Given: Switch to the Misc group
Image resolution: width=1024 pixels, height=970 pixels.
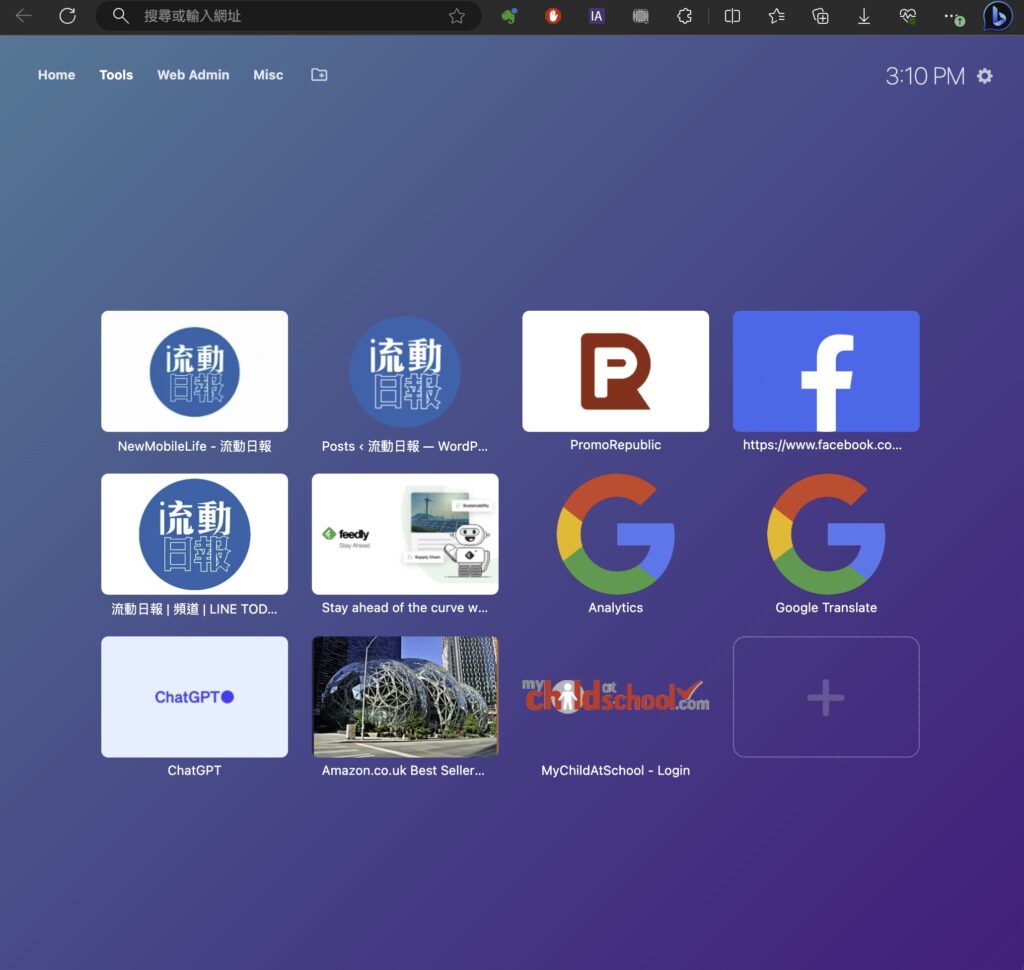Looking at the screenshot, I should point(268,75).
